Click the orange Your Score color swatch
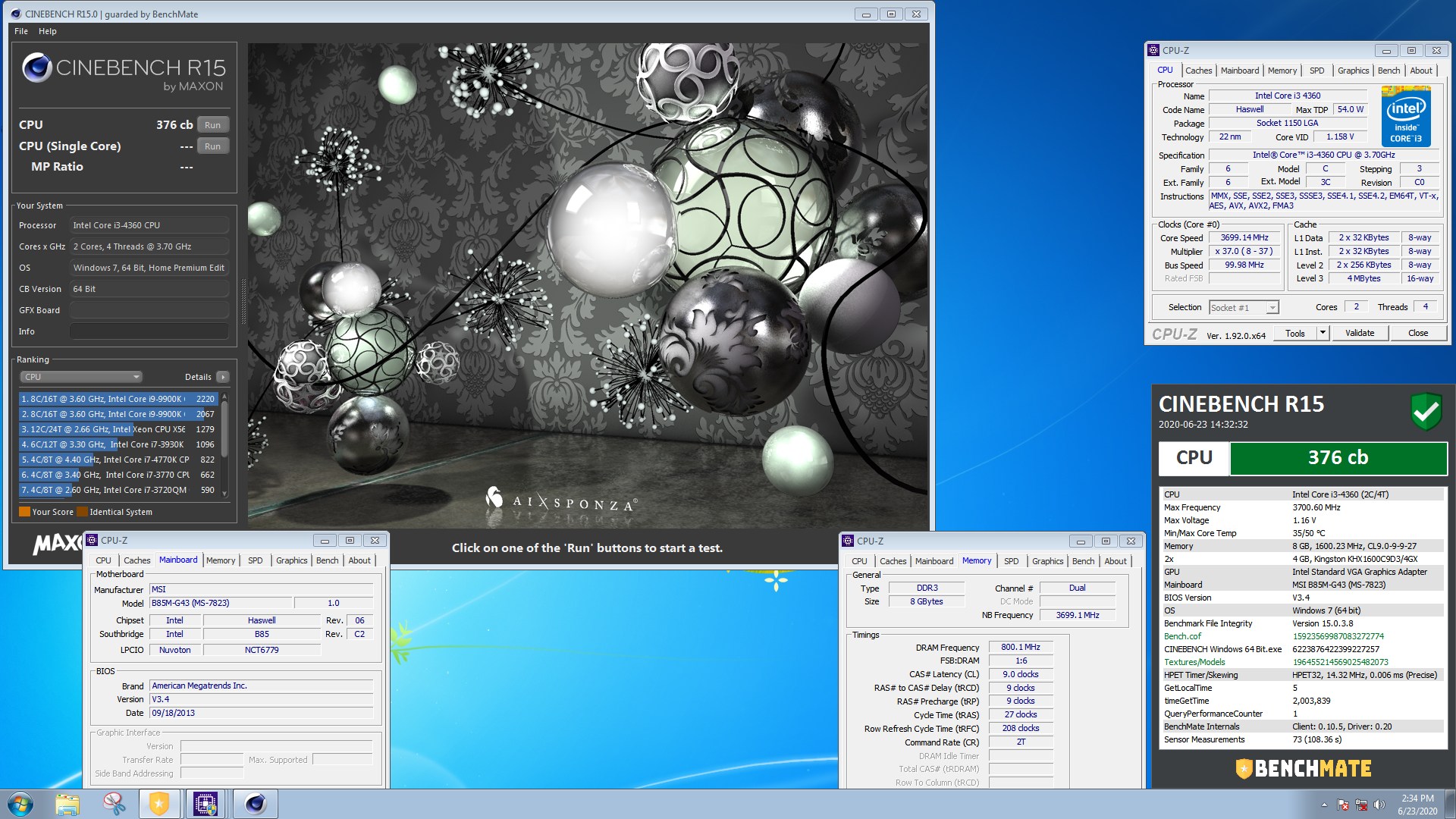This screenshot has height=819, width=1456. tap(24, 512)
